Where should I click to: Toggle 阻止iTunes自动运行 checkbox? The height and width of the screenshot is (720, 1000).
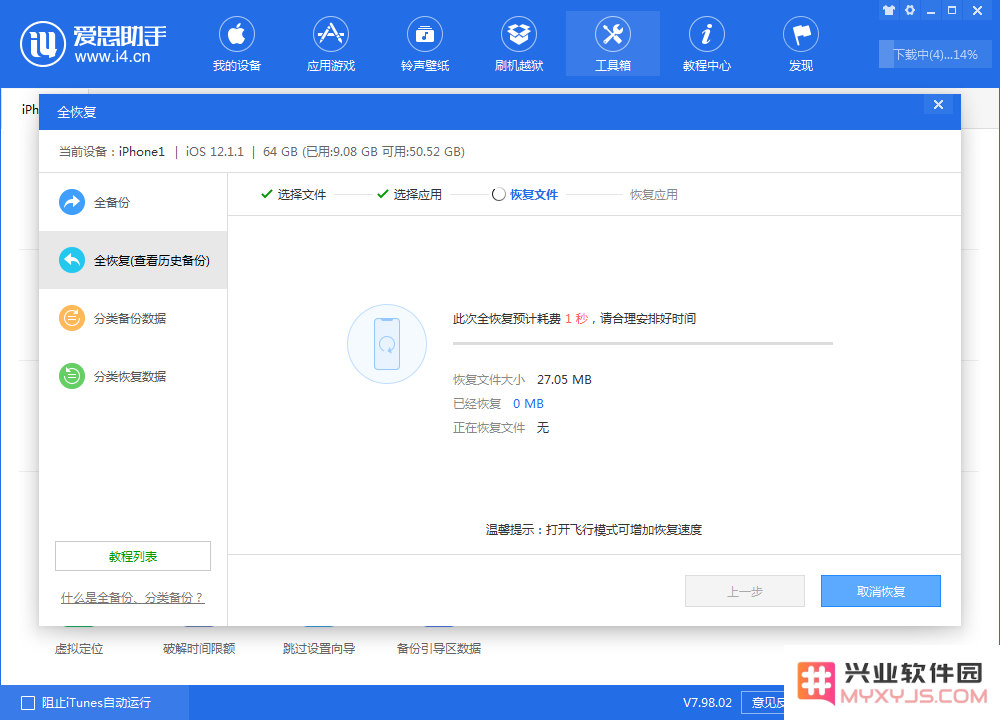28,703
